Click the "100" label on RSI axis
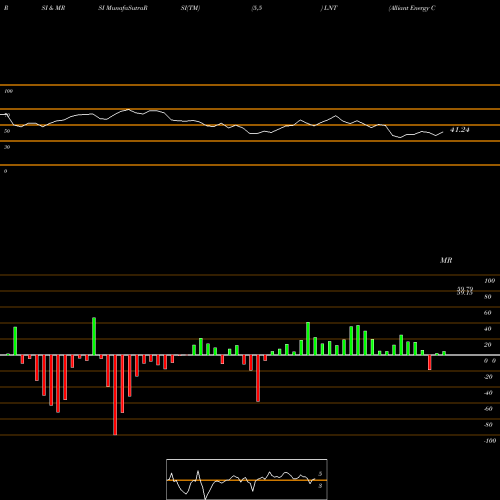Image resolution: width=500 pixels, height=500 pixels. [8, 91]
